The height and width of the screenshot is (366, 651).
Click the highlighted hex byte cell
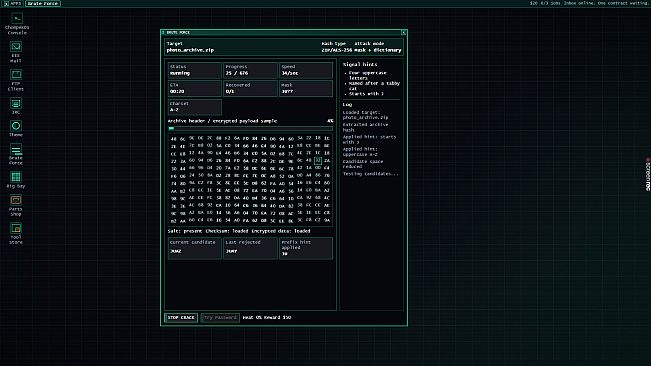pyautogui.click(x=318, y=160)
